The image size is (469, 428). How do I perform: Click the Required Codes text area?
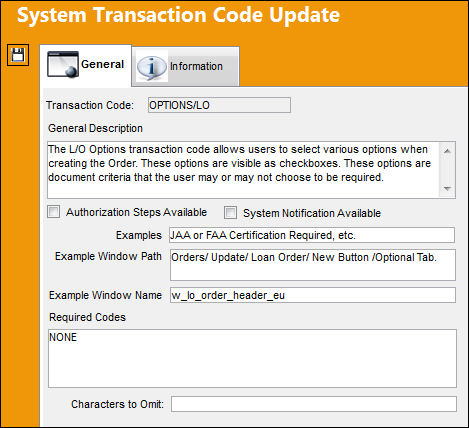click(x=252, y=358)
